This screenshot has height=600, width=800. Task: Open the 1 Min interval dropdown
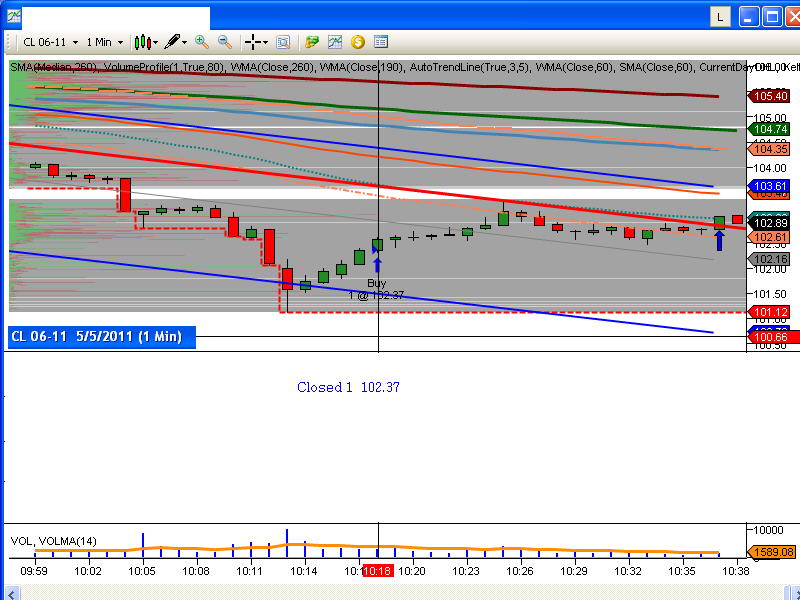[105, 42]
